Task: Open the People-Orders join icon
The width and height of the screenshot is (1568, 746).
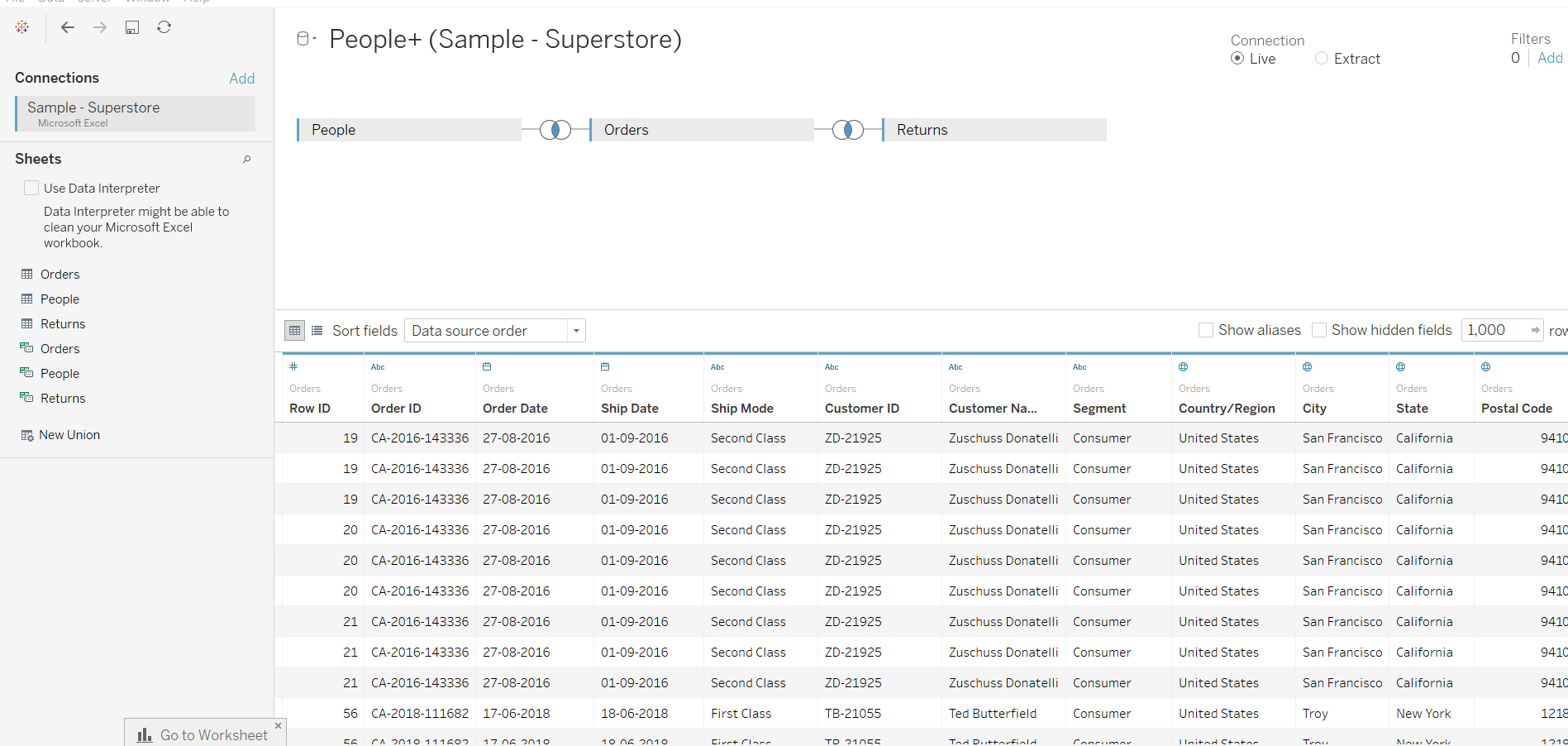Action: (x=555, y=130)
